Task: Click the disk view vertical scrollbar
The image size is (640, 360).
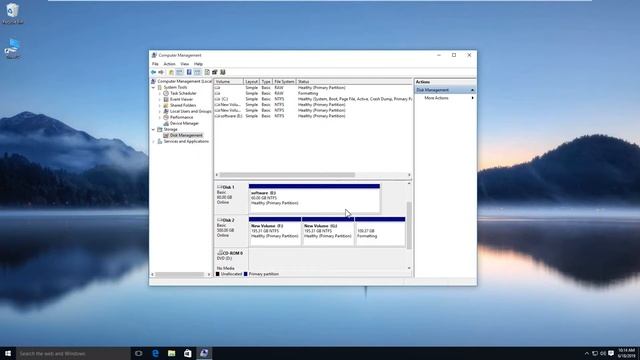Action: (409, 226)
